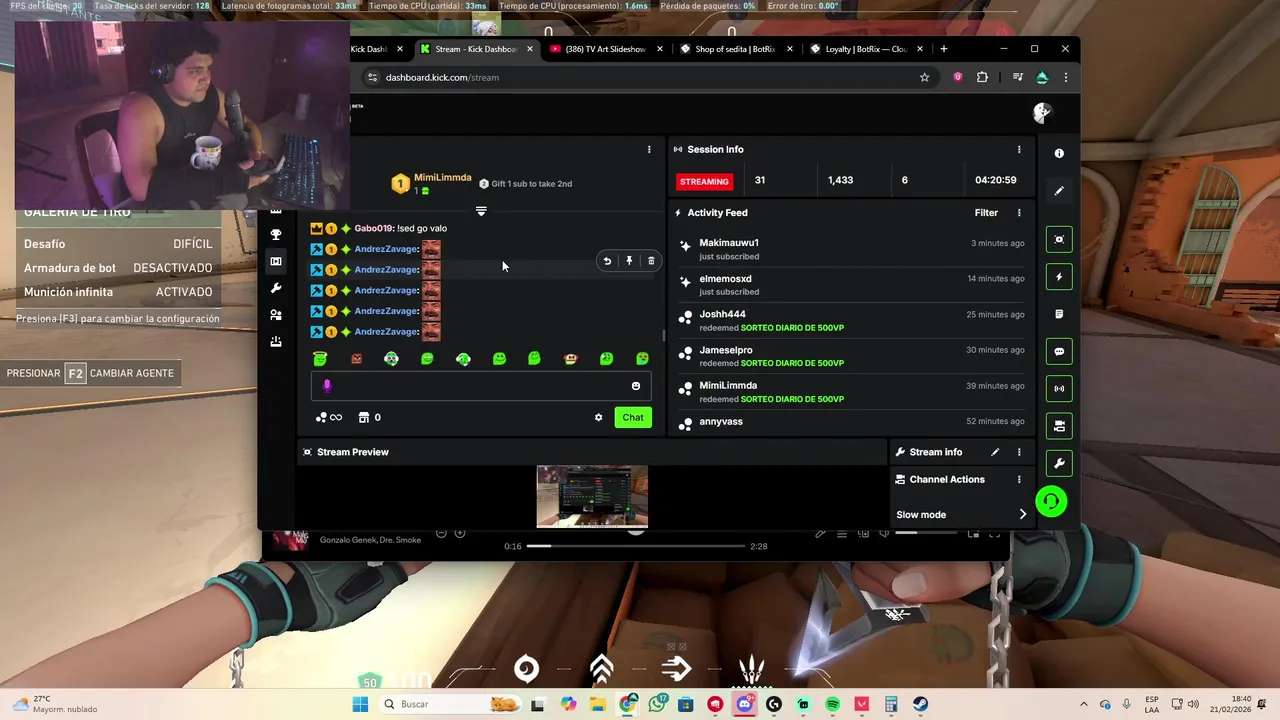Viewport: 1280px width, 720px height.
Task: Open the emoji picker in chat input
Action: coord(636,386)
